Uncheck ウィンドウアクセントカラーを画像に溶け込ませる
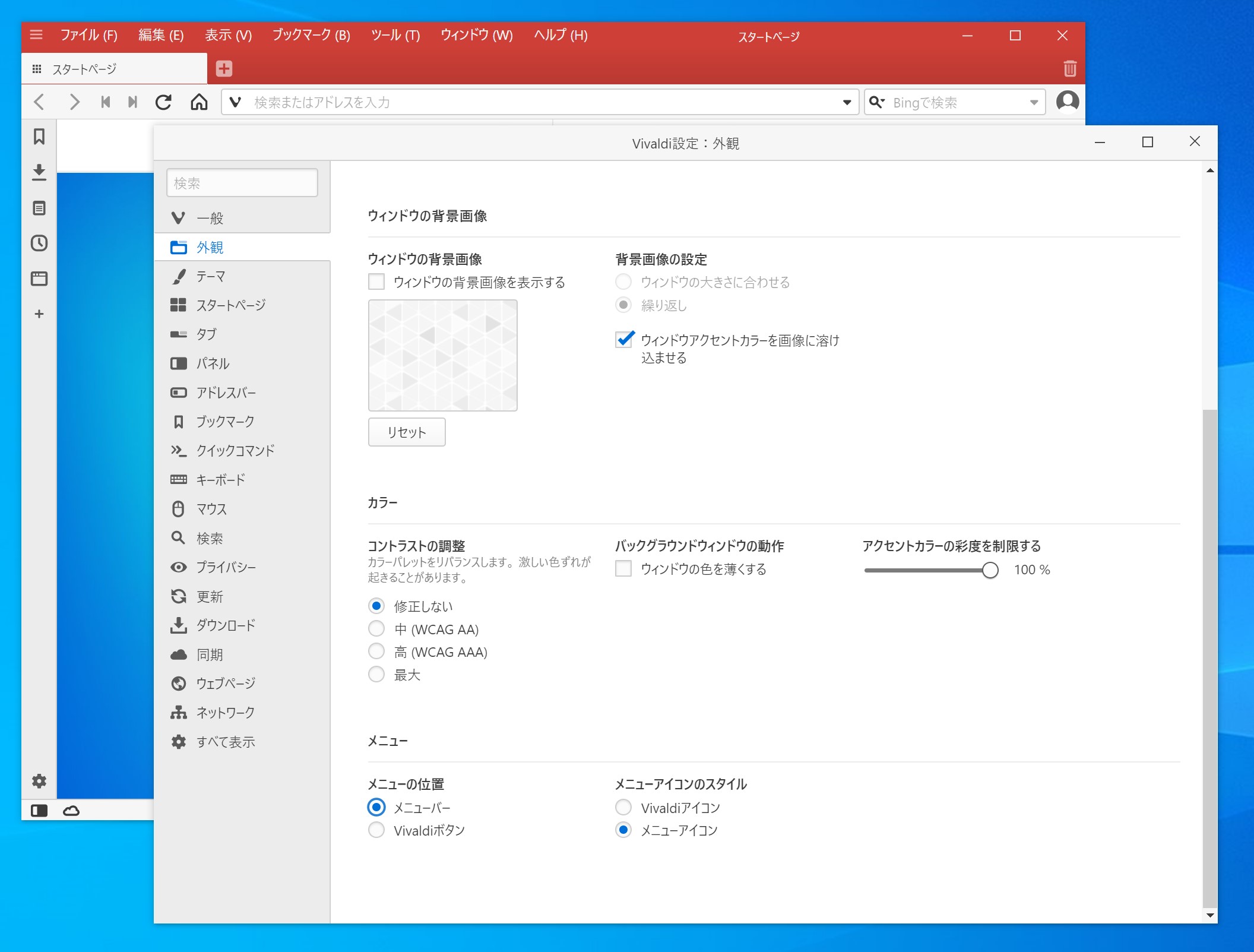 pyautogui.click(x=623, y=340)
